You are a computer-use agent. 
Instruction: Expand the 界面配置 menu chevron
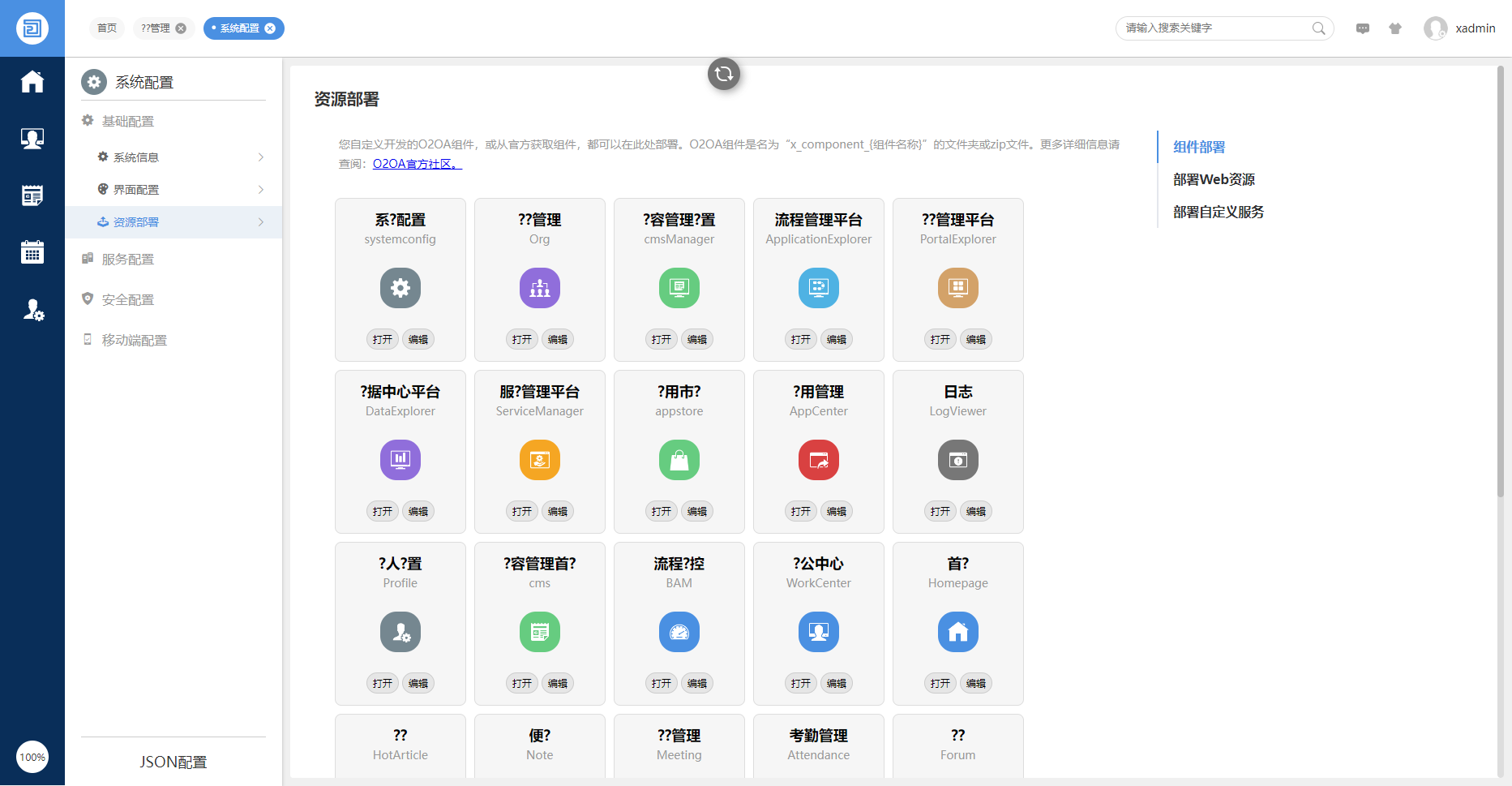click(261, 190)
